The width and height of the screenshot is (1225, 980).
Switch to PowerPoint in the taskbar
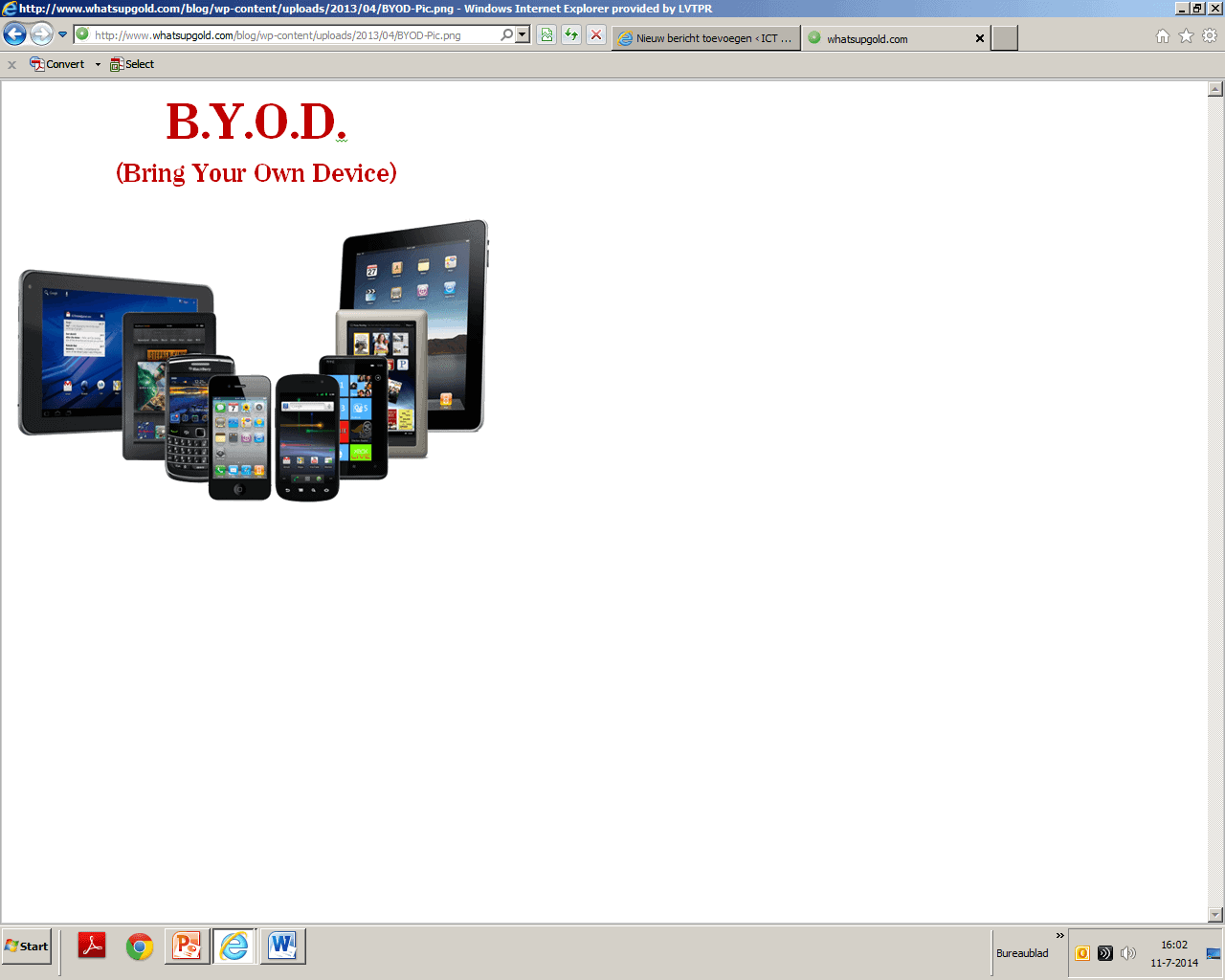click(187, 947)
